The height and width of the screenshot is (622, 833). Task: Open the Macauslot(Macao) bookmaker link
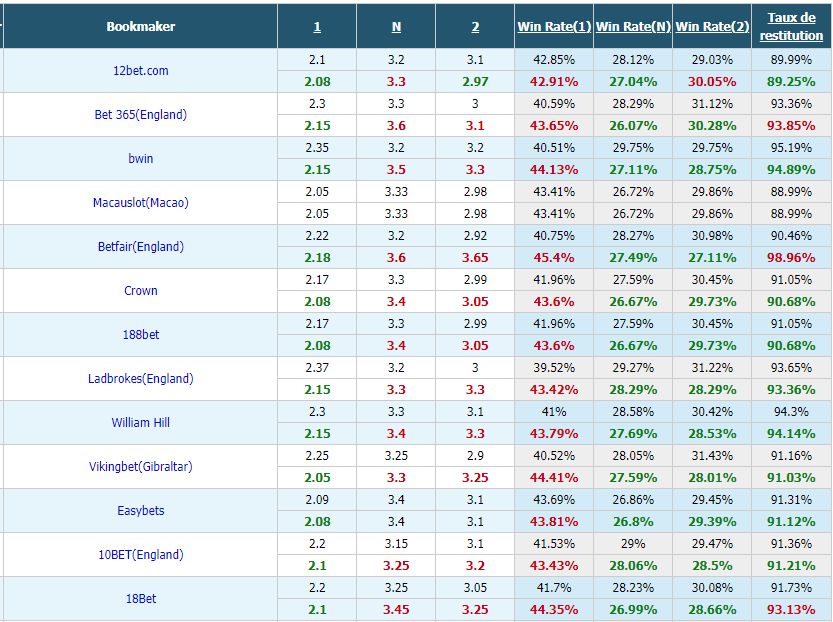(141, 203)
